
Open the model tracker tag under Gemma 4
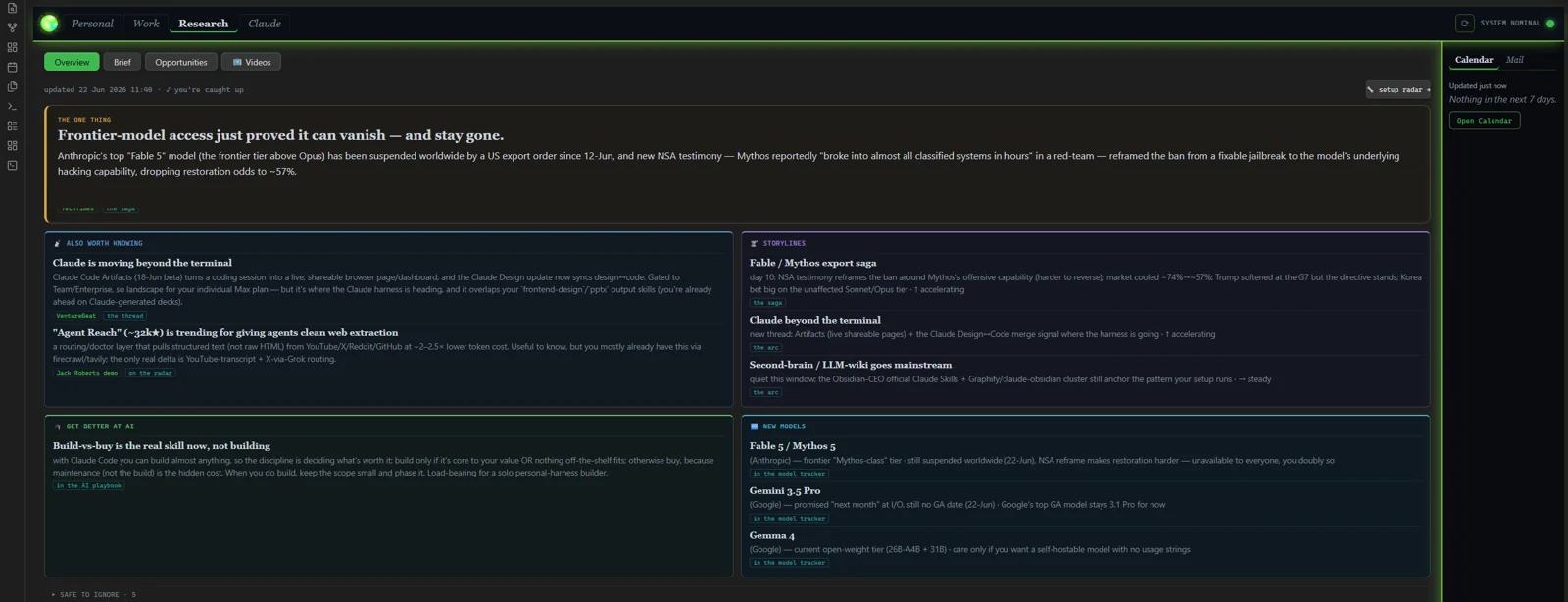(x=789, y=563)
